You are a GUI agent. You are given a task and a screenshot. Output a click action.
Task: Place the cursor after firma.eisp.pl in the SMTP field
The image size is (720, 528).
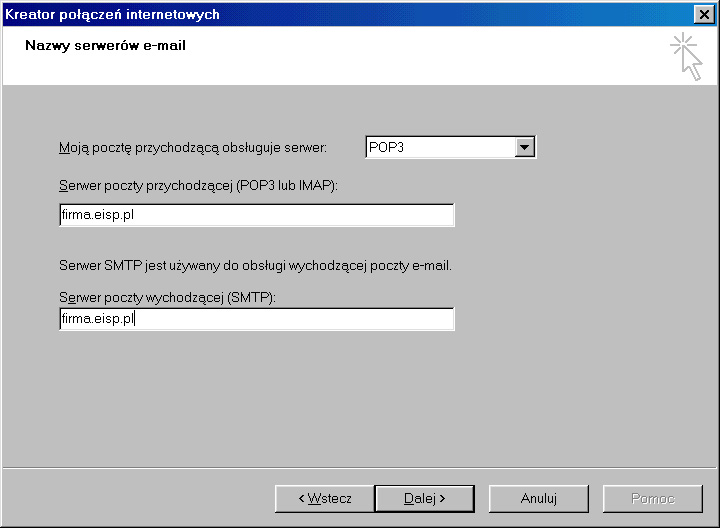136,319
